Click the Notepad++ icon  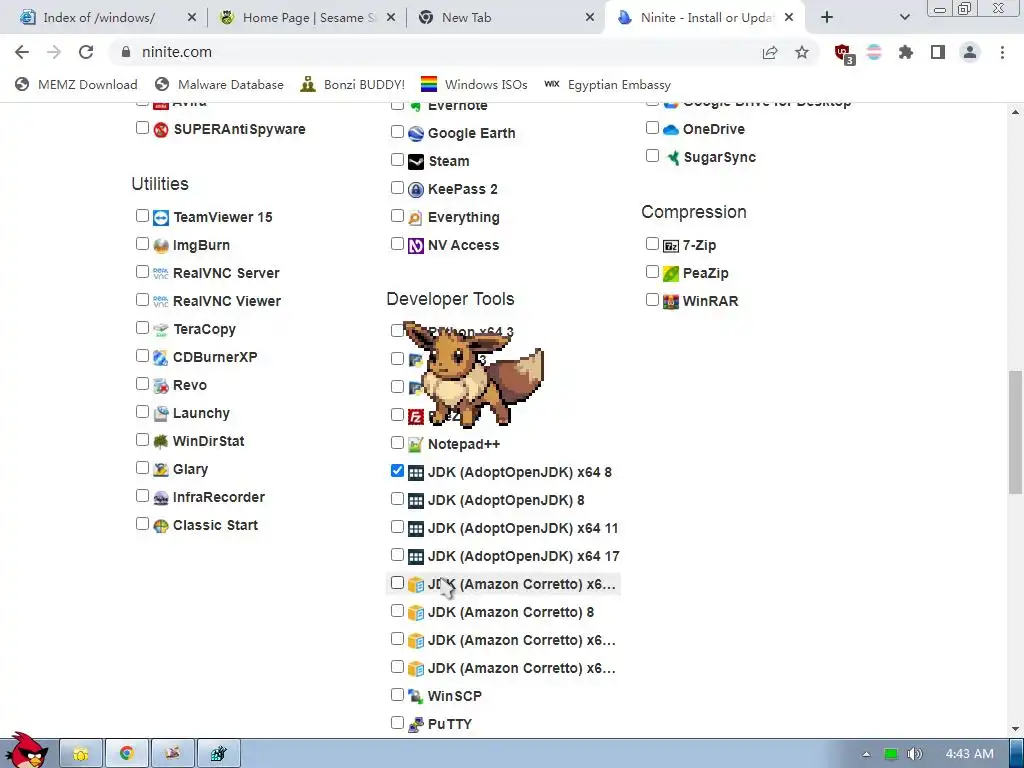[416, 445]
